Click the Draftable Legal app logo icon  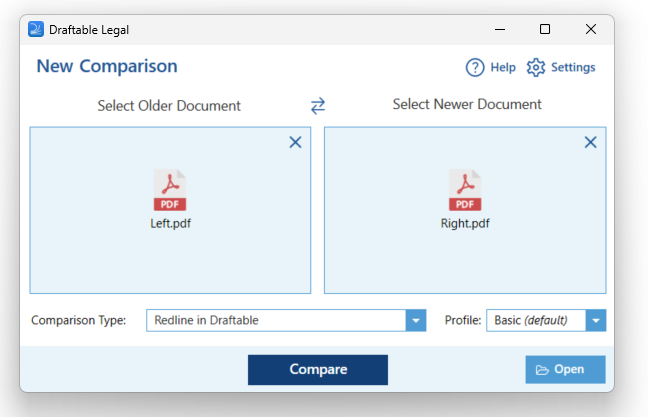click(x=36, y=29)
